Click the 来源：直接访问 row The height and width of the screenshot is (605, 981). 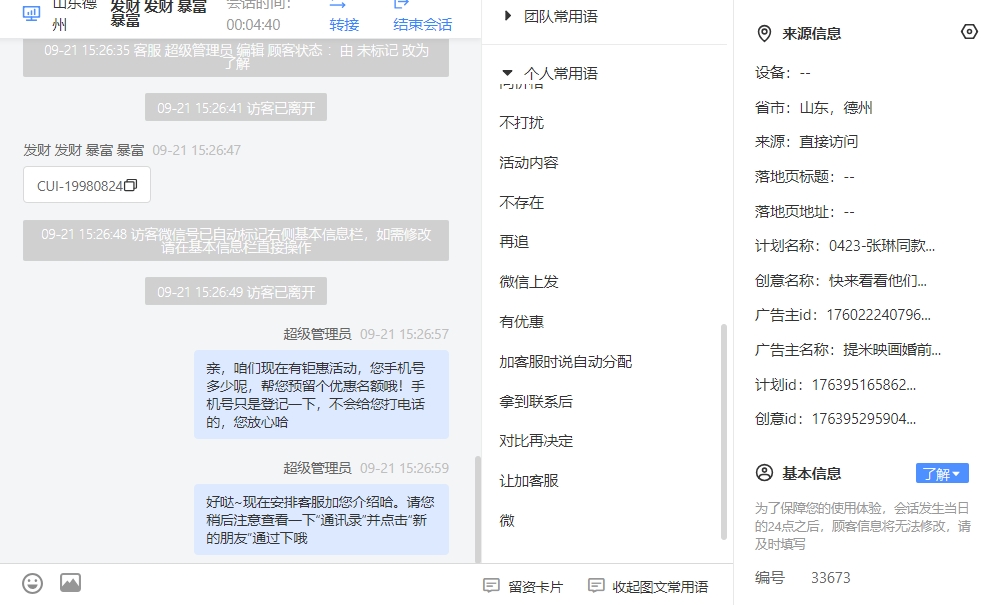[806, 142]
